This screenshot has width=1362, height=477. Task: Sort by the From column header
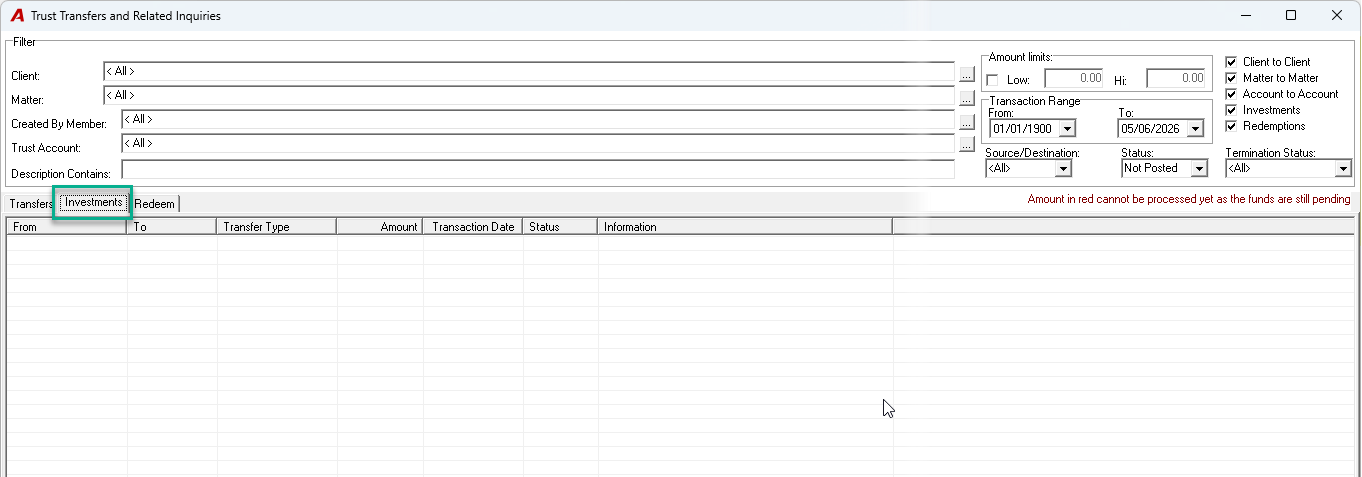click(x=66, y=227)
